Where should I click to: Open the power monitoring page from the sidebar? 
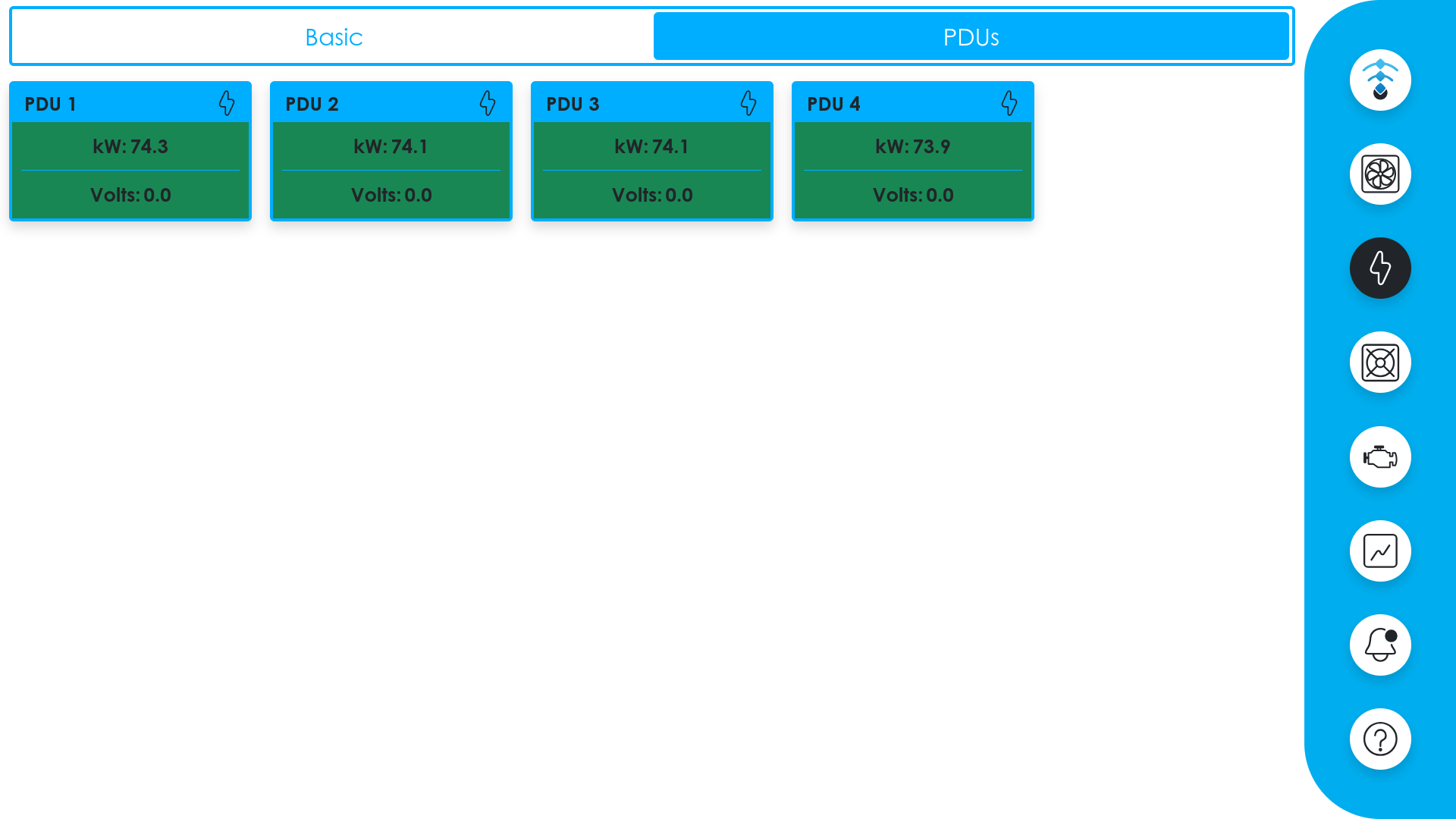(1379, 268)
